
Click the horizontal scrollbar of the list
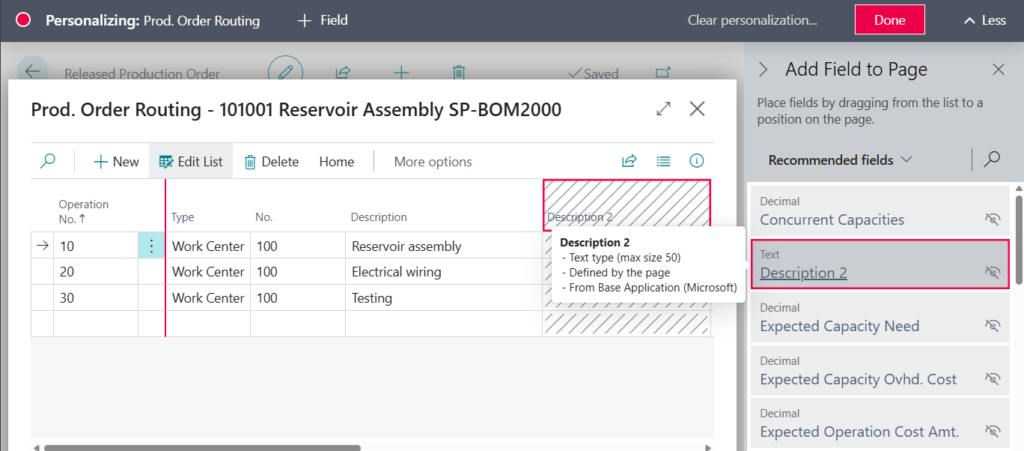tap(300, 447)
